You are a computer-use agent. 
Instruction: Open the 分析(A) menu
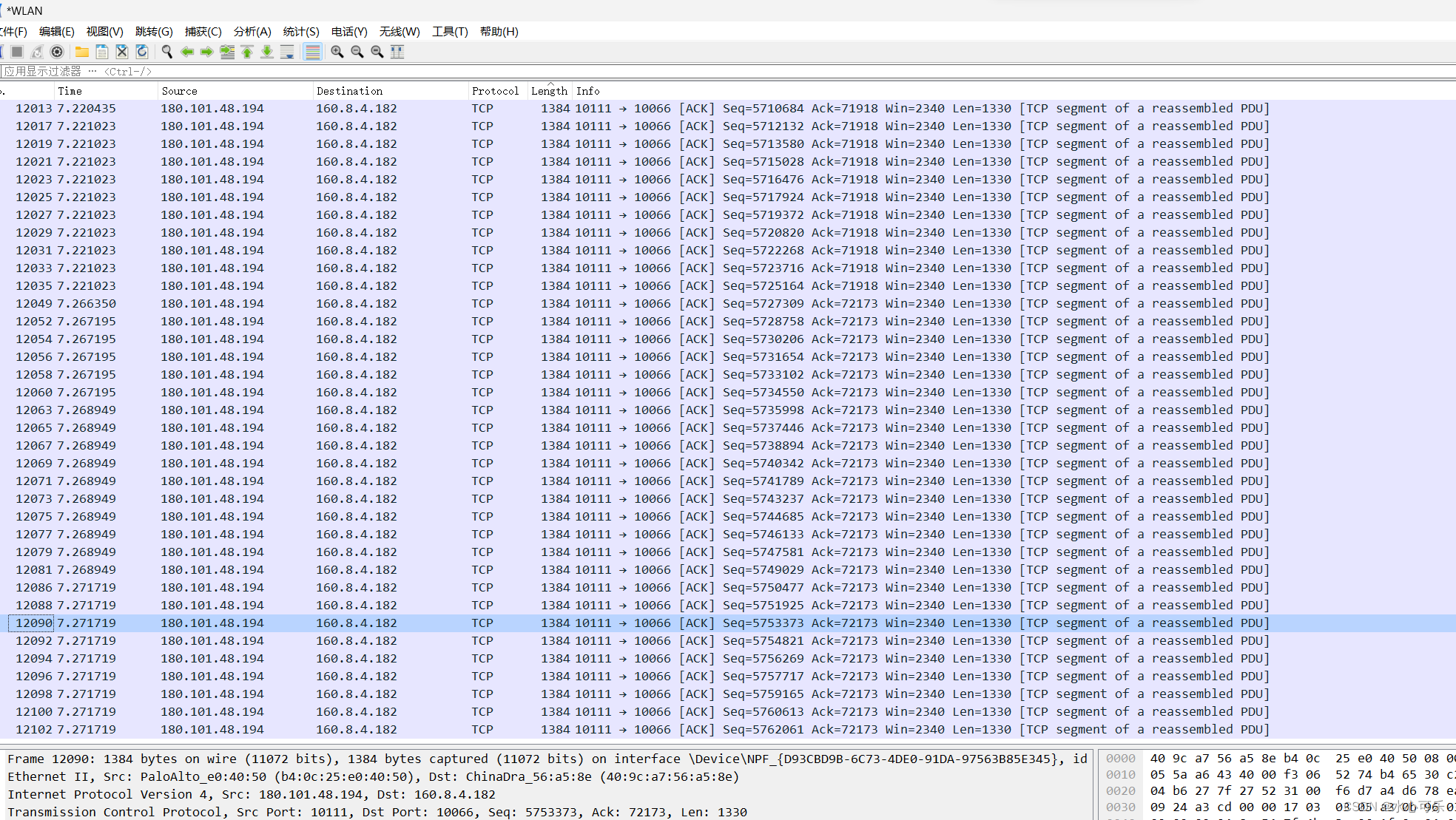pyautogui.click(x=252, y=31)
